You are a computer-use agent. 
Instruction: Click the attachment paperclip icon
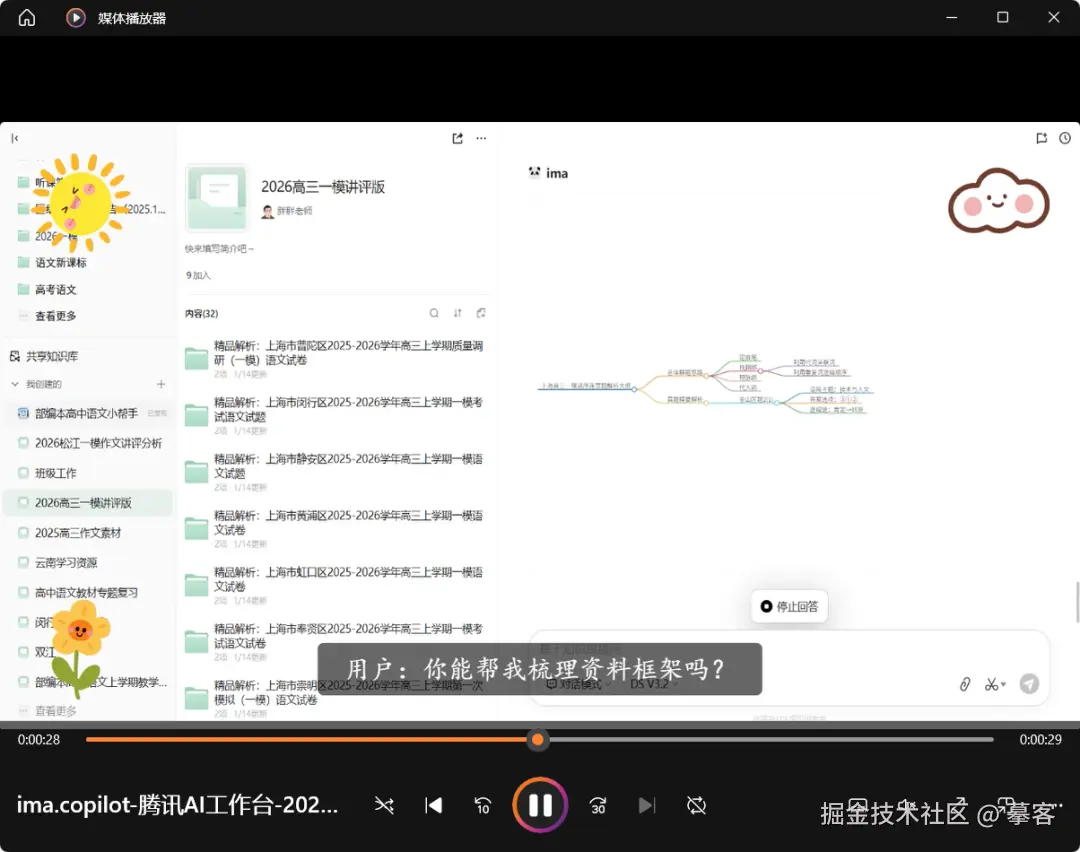click(965, 684)
